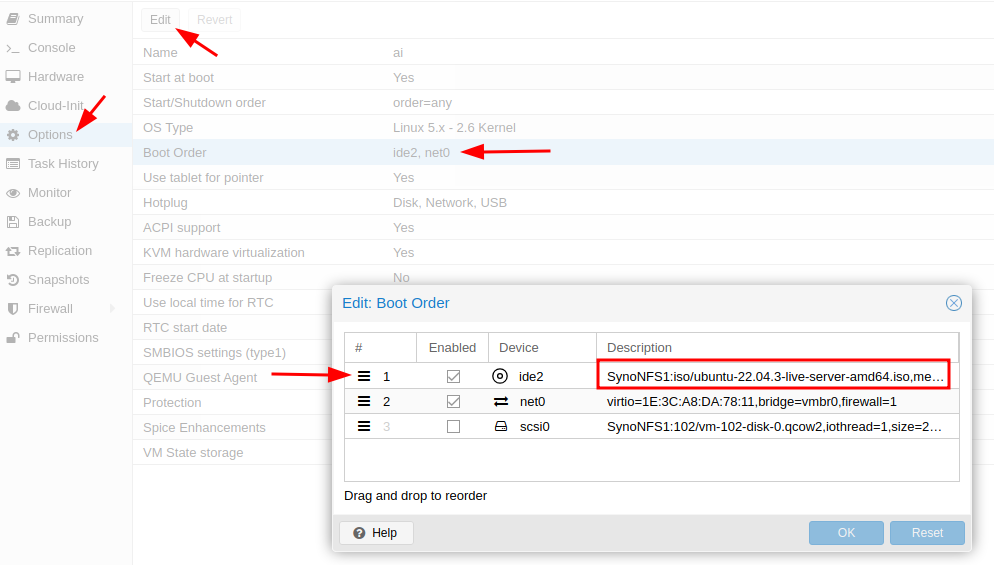Screen dimensions: 994x565
Task: Click the drag handle icon for ide2
Action: coord(364,376)
